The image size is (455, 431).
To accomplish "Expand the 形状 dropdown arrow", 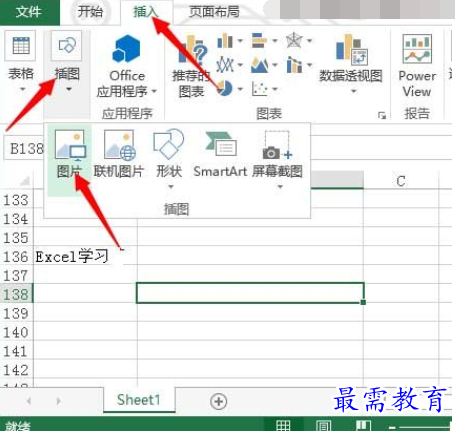I will tap(171, 187).
